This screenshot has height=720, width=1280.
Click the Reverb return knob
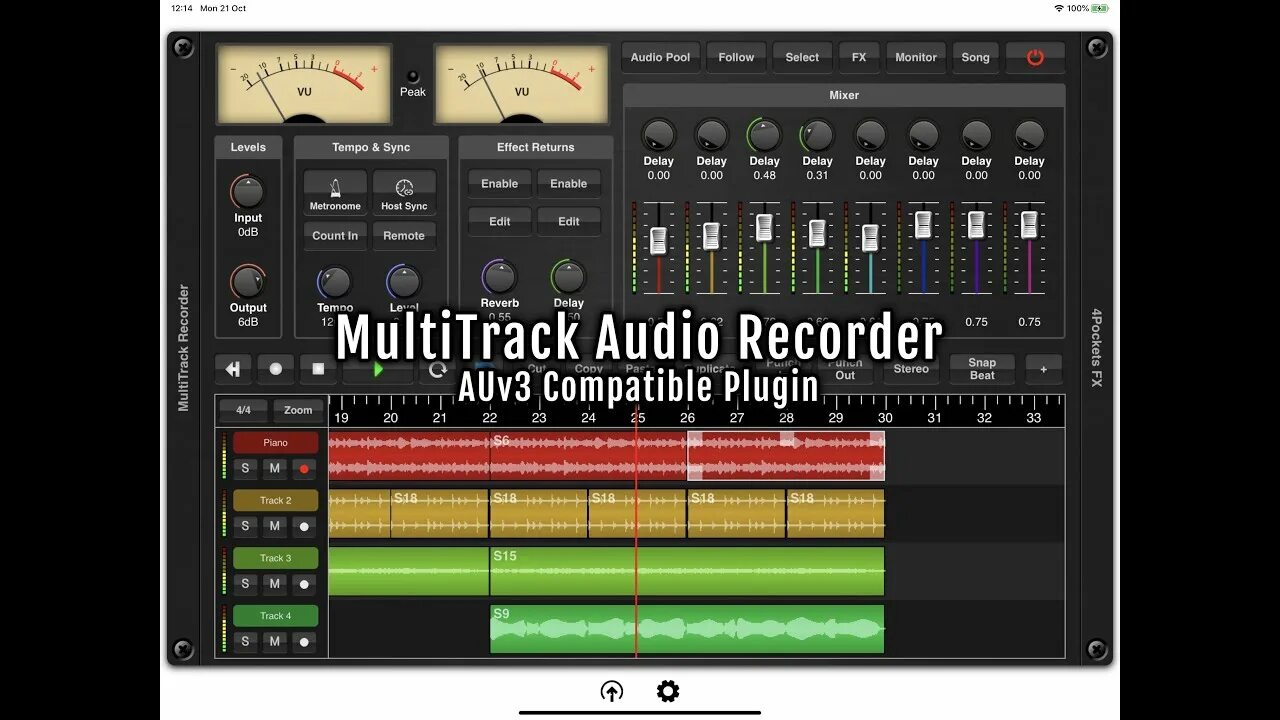click(499, 277)
